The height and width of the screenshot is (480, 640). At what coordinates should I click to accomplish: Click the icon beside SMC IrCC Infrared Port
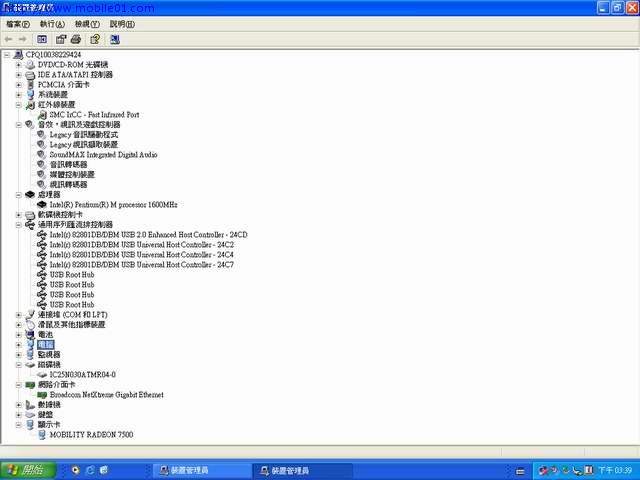coord(42,115)
